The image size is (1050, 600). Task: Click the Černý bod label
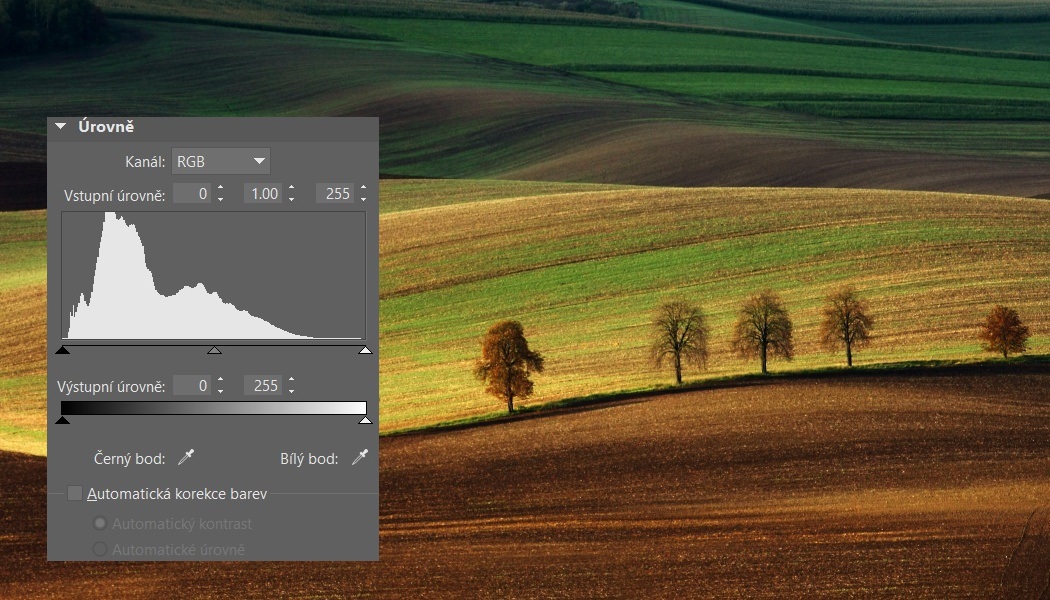(129, 459)
